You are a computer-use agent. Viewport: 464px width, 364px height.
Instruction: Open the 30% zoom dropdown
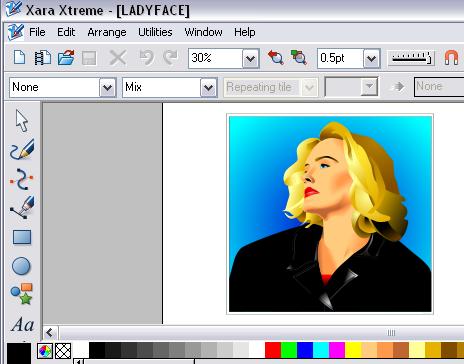(x=251, y=59)
